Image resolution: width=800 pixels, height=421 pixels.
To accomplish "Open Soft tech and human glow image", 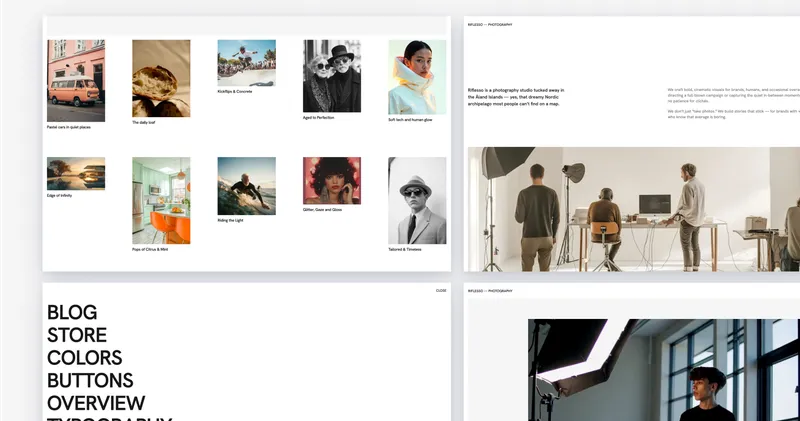I will (417, 77).
